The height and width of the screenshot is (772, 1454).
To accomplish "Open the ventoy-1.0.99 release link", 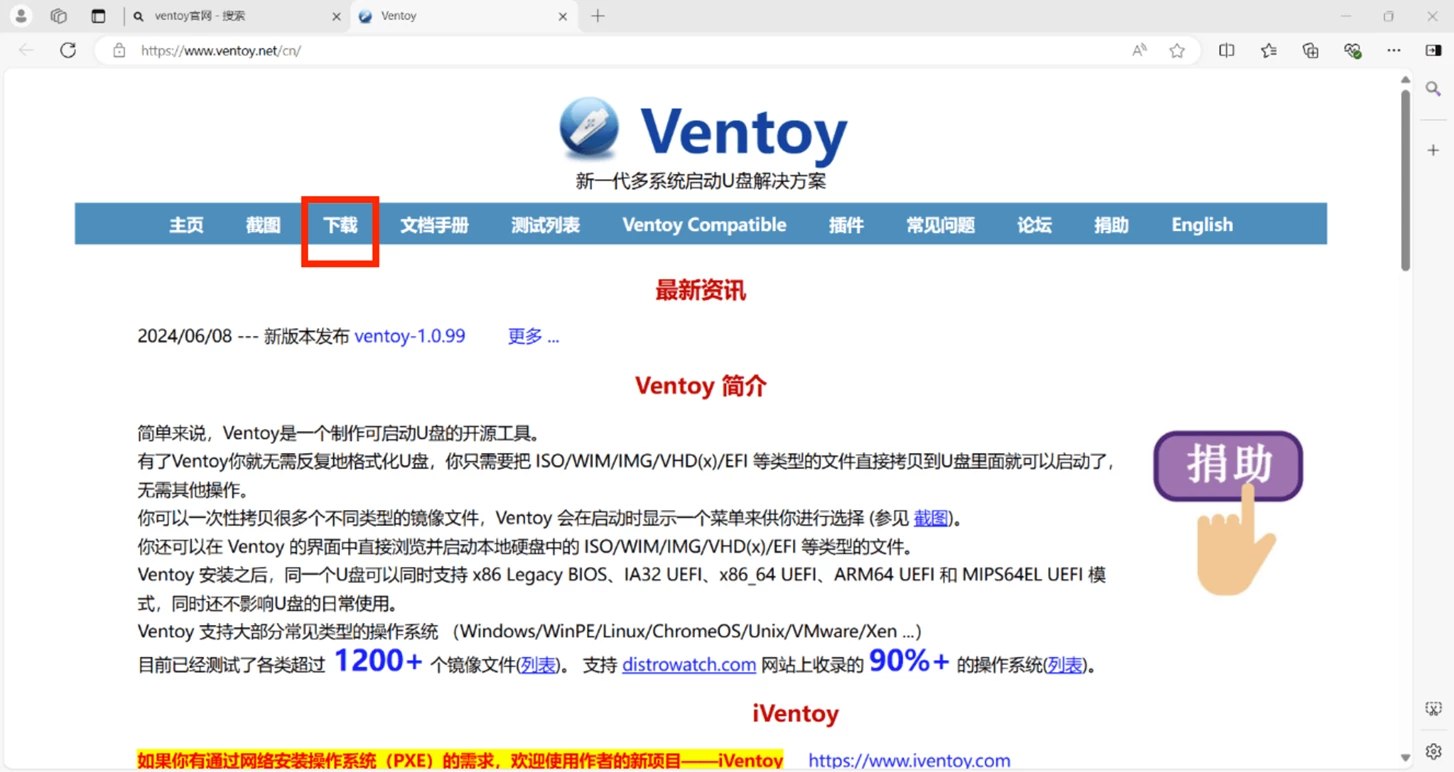I will (410, 336).
